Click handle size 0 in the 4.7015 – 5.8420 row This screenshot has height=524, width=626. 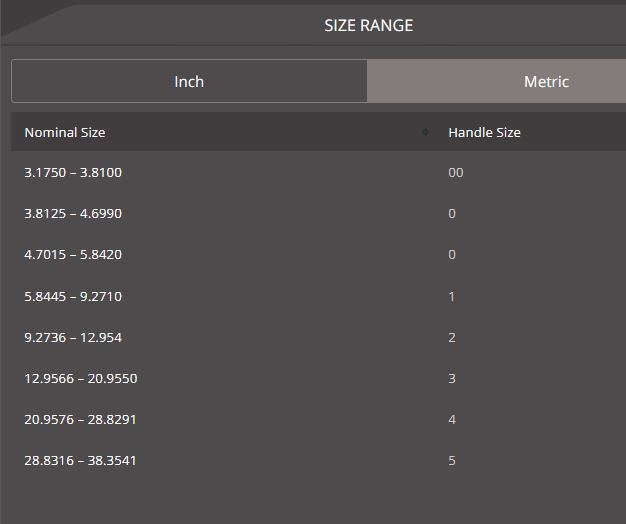pyautogui.click(x=452, y=255)
